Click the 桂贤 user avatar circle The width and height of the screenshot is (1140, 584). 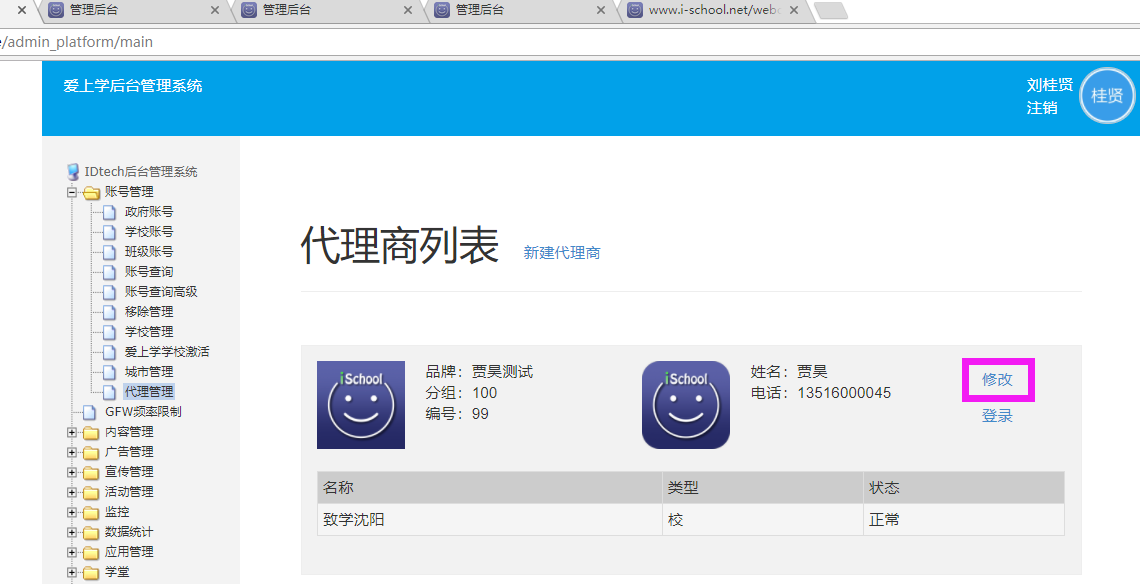tap(1107, 96)
